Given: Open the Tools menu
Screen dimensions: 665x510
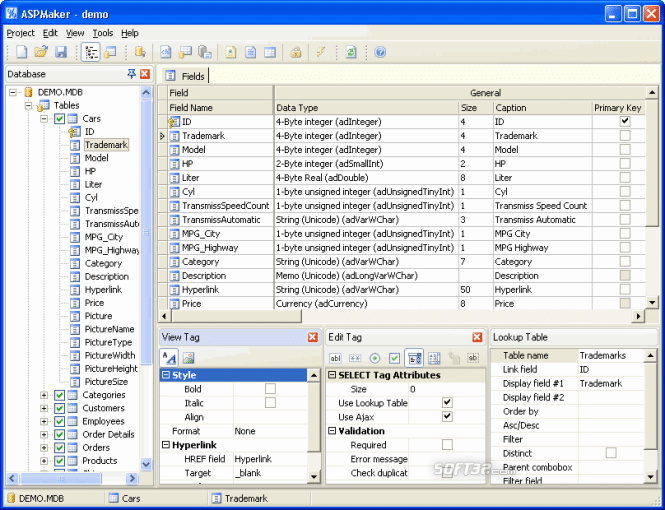Looking at the screenshot, I should pyautogui.click(x=103, y=33).
